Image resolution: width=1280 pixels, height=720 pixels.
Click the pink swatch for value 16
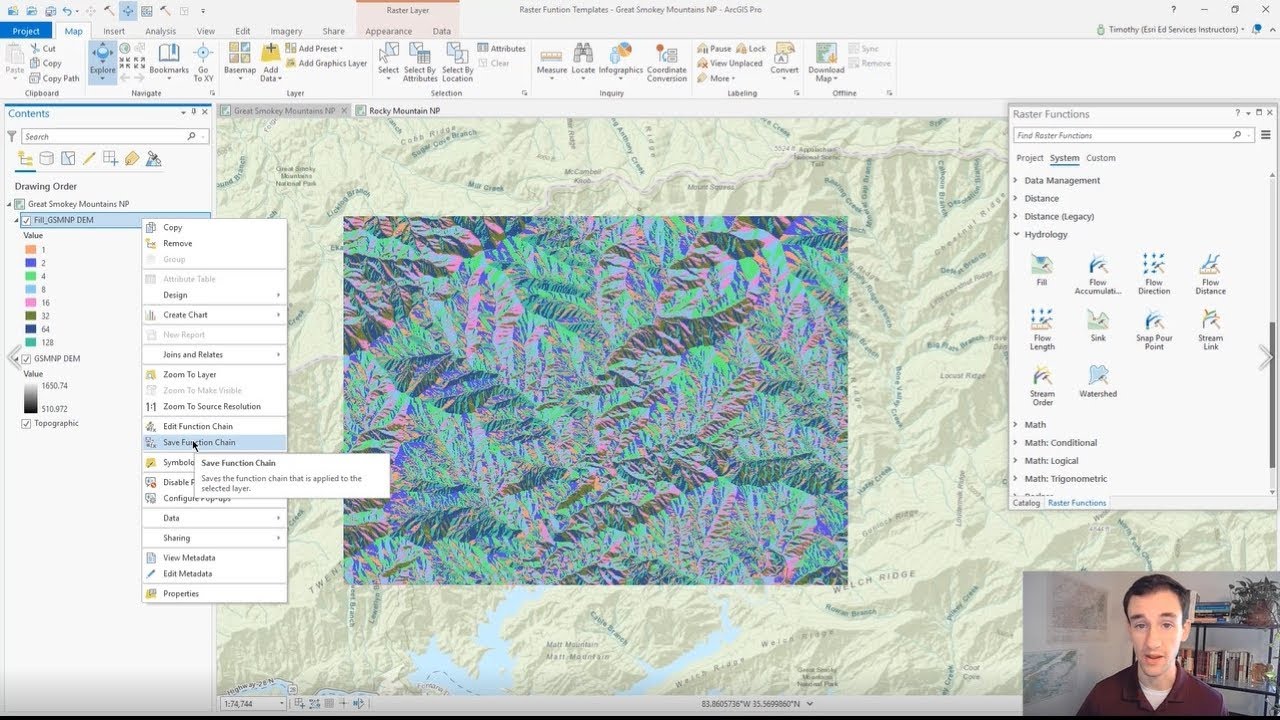click(x=30, y=303)
